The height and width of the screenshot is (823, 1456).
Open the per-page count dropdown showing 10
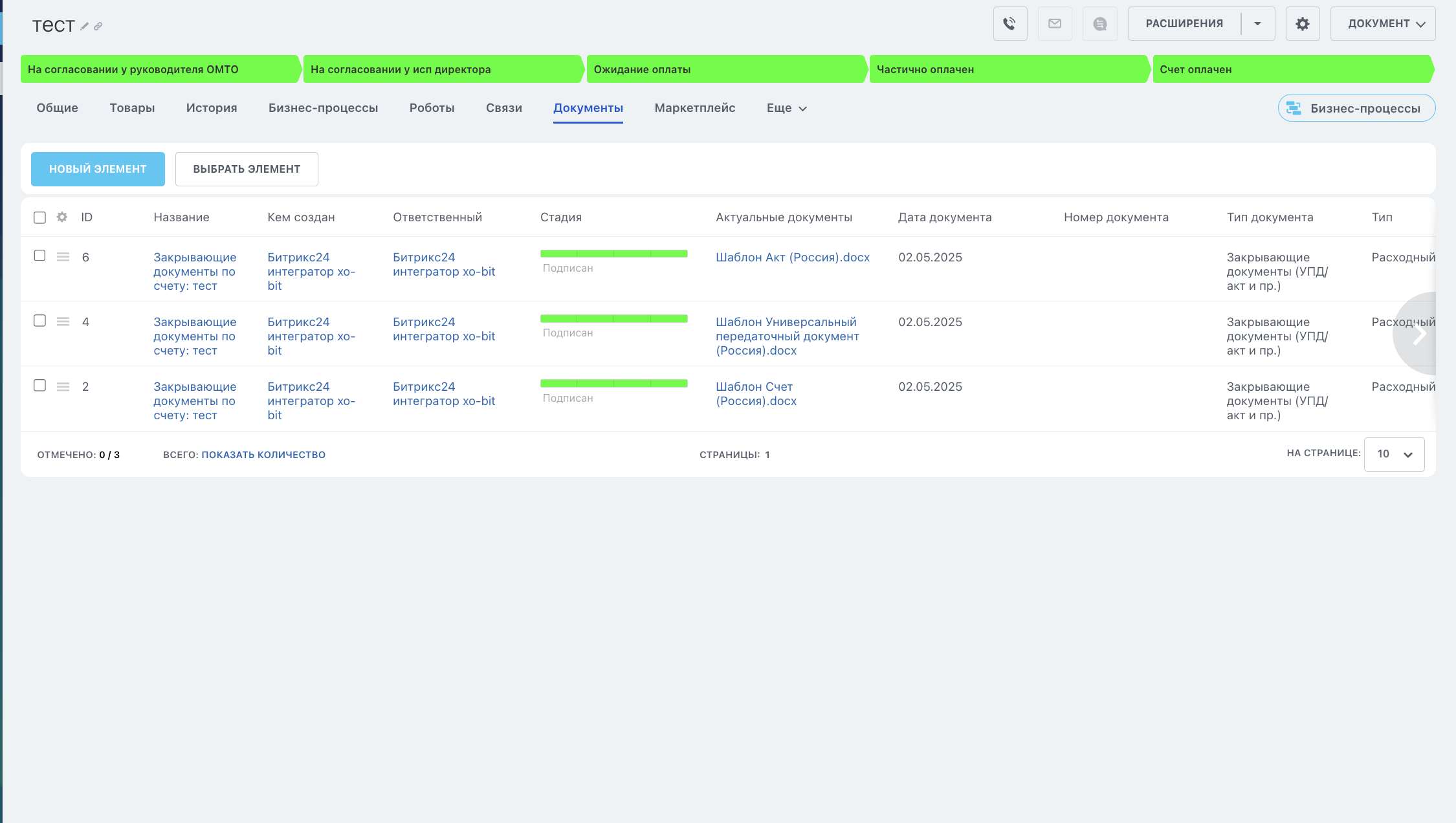pos(1394,454)
